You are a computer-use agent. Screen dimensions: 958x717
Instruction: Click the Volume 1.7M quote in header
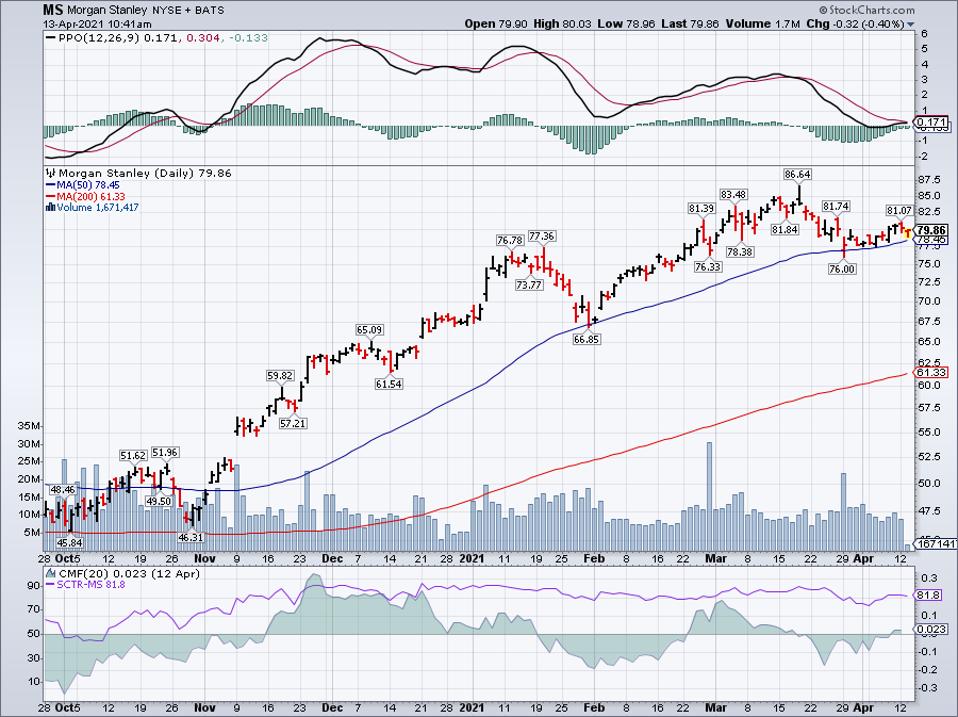(x=762, y=24)
